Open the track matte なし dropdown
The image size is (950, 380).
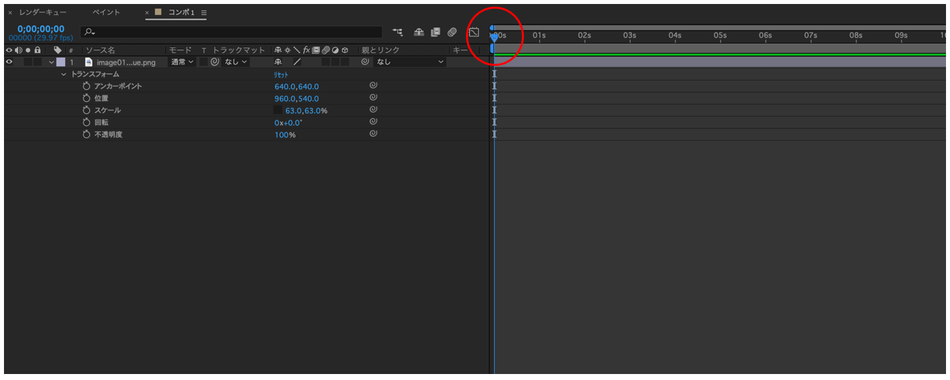pyautogui.click(x=236, y=62)
